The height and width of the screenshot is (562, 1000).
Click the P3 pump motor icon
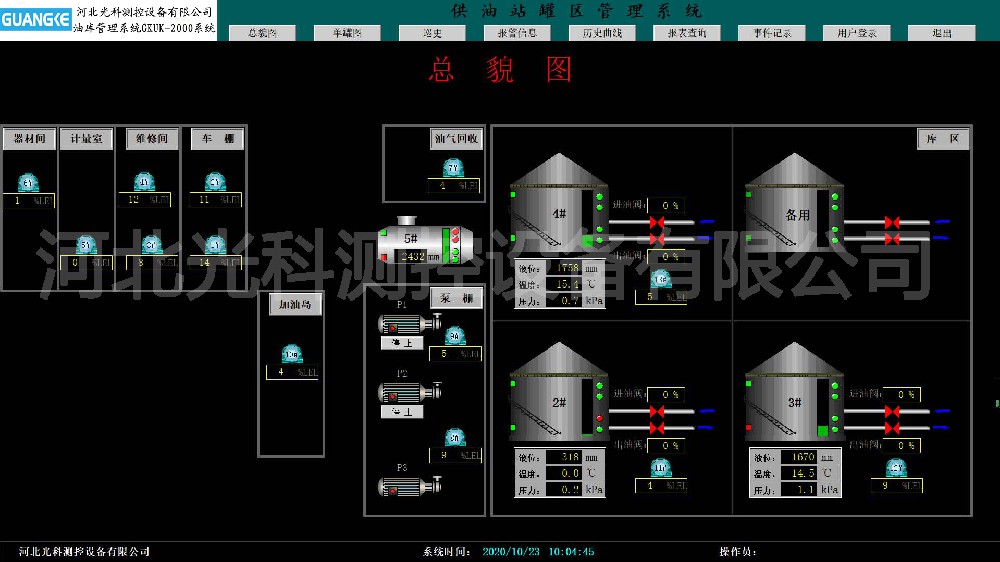click(402, 487)
